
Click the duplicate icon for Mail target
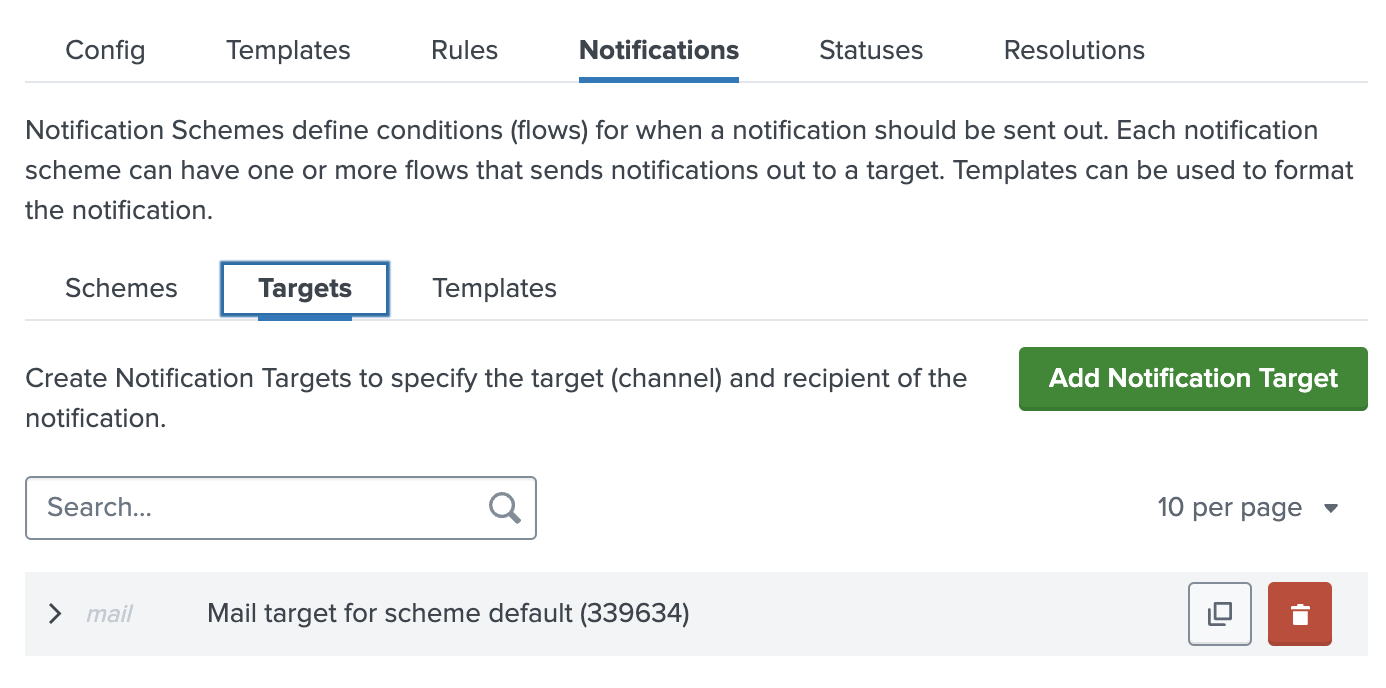tap(1219, 614)
